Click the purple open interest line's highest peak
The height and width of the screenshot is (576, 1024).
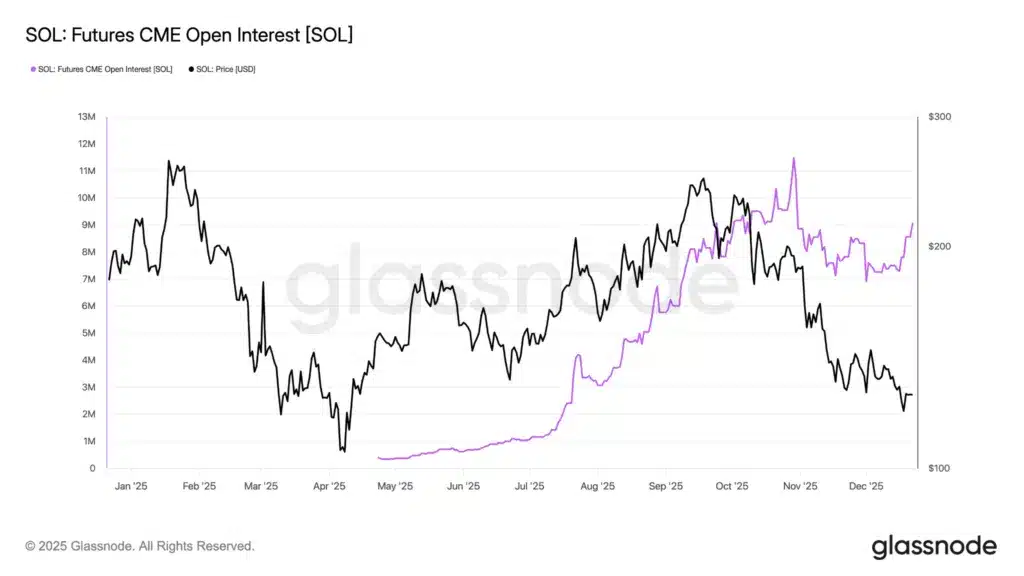pos(794,158)
